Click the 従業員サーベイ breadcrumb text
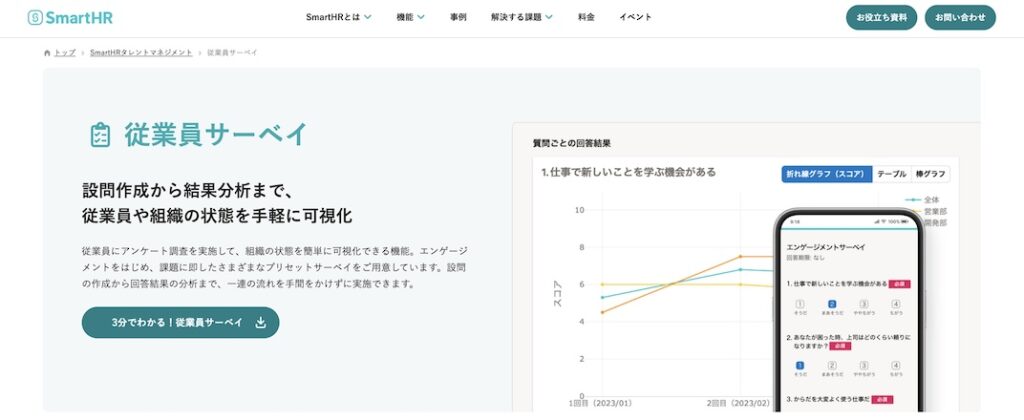1024x420 pixels. [x=232, y=52]
